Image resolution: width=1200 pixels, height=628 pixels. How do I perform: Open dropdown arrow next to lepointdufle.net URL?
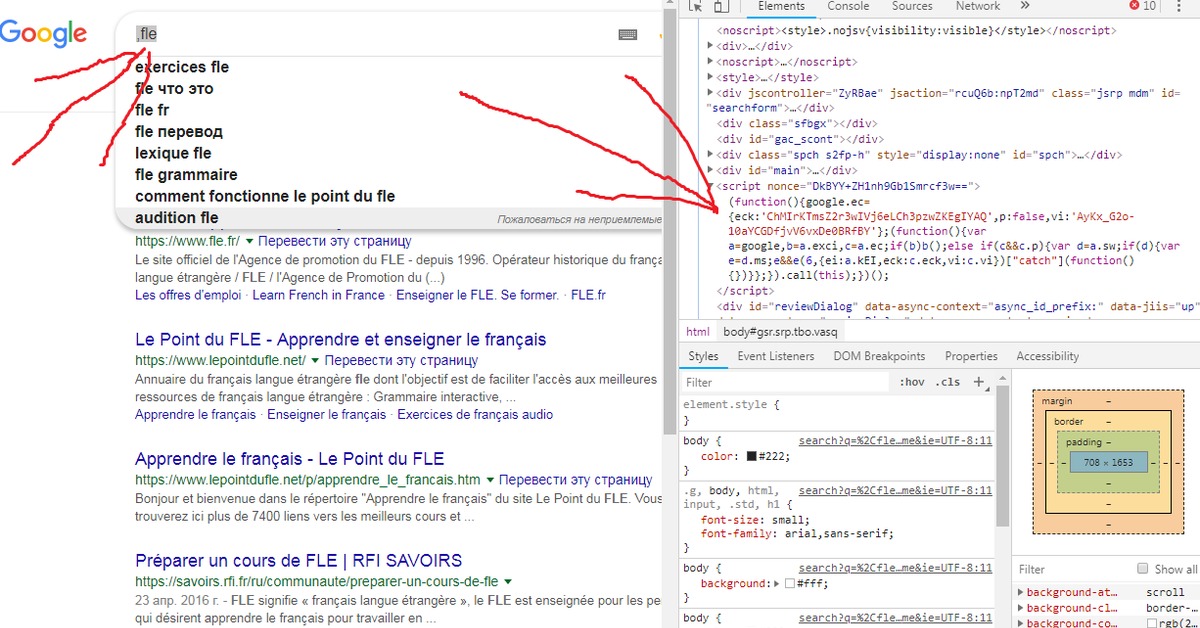pyautogui.click(x=315, y=360)
